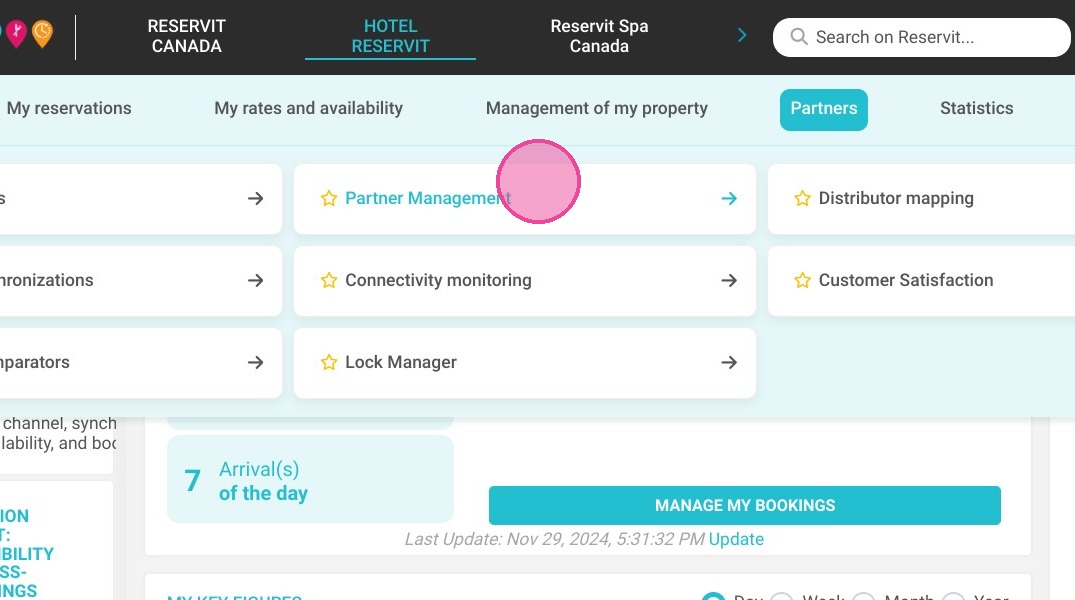
Task: Select the Partners menu
Action: tap(823, 109)
